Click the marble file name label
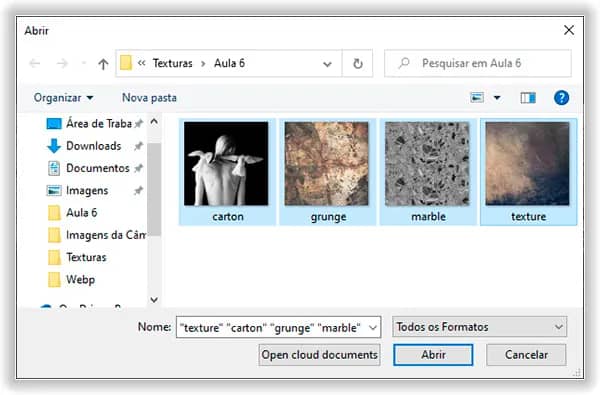Image resolution: width=600 pixels, height=395 pixels. pyautogui.click(x=429, y=217)
